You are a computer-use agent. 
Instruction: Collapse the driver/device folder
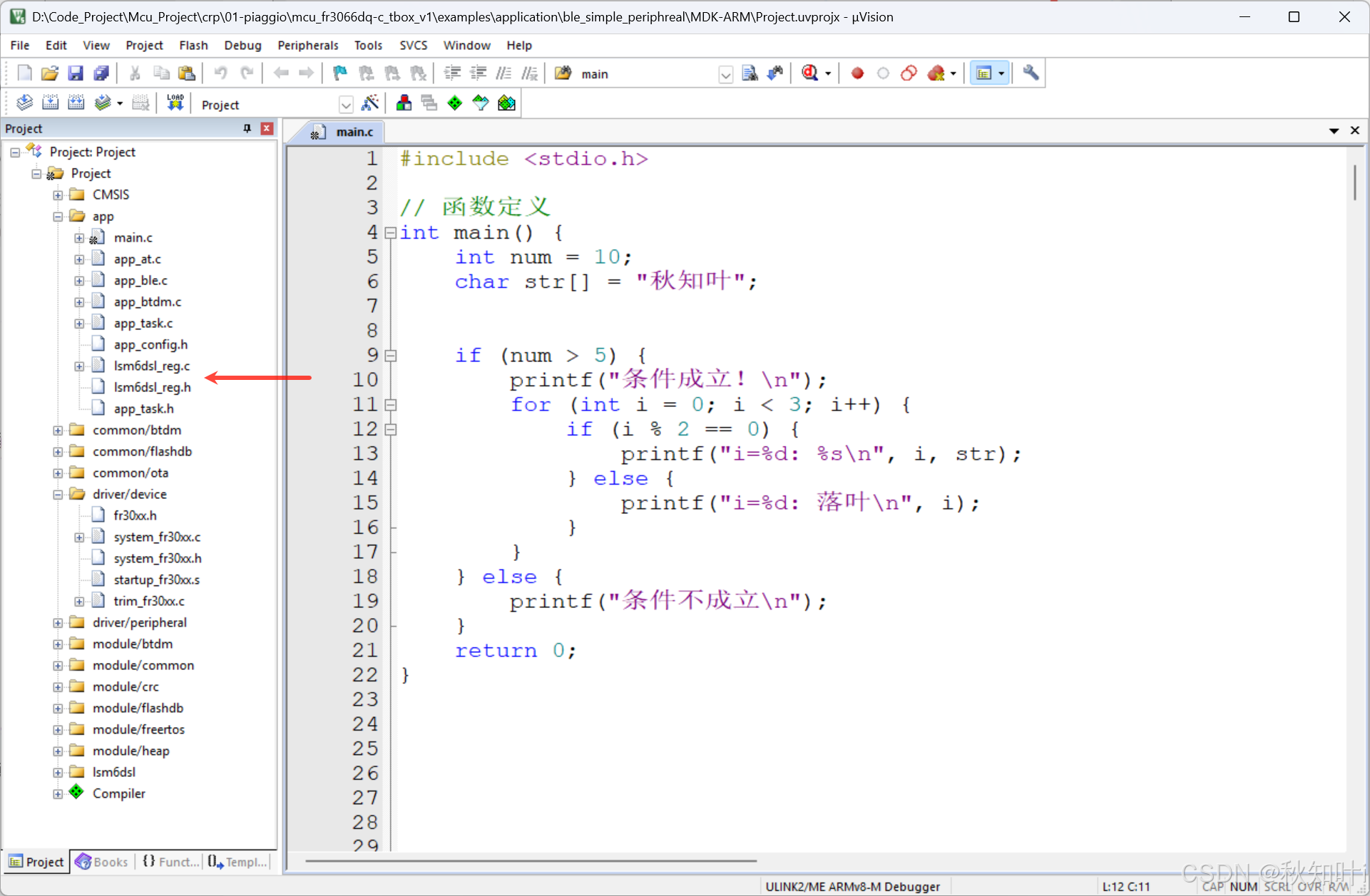[58, 495]
